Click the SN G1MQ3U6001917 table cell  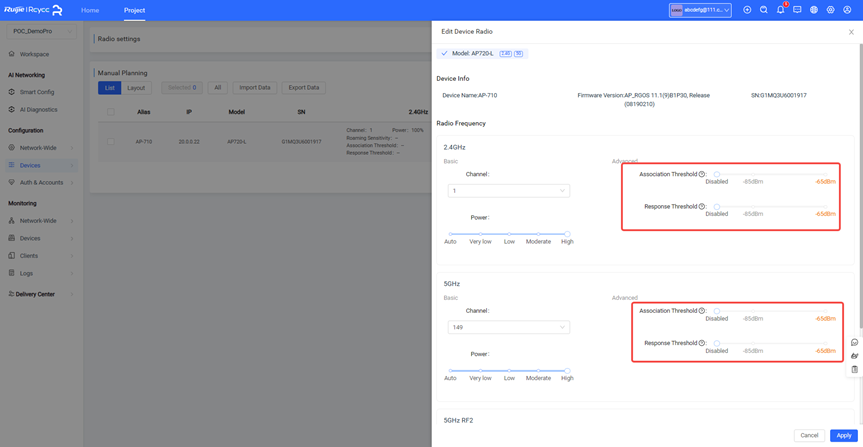pyautogui.click(x=301, y=141)
